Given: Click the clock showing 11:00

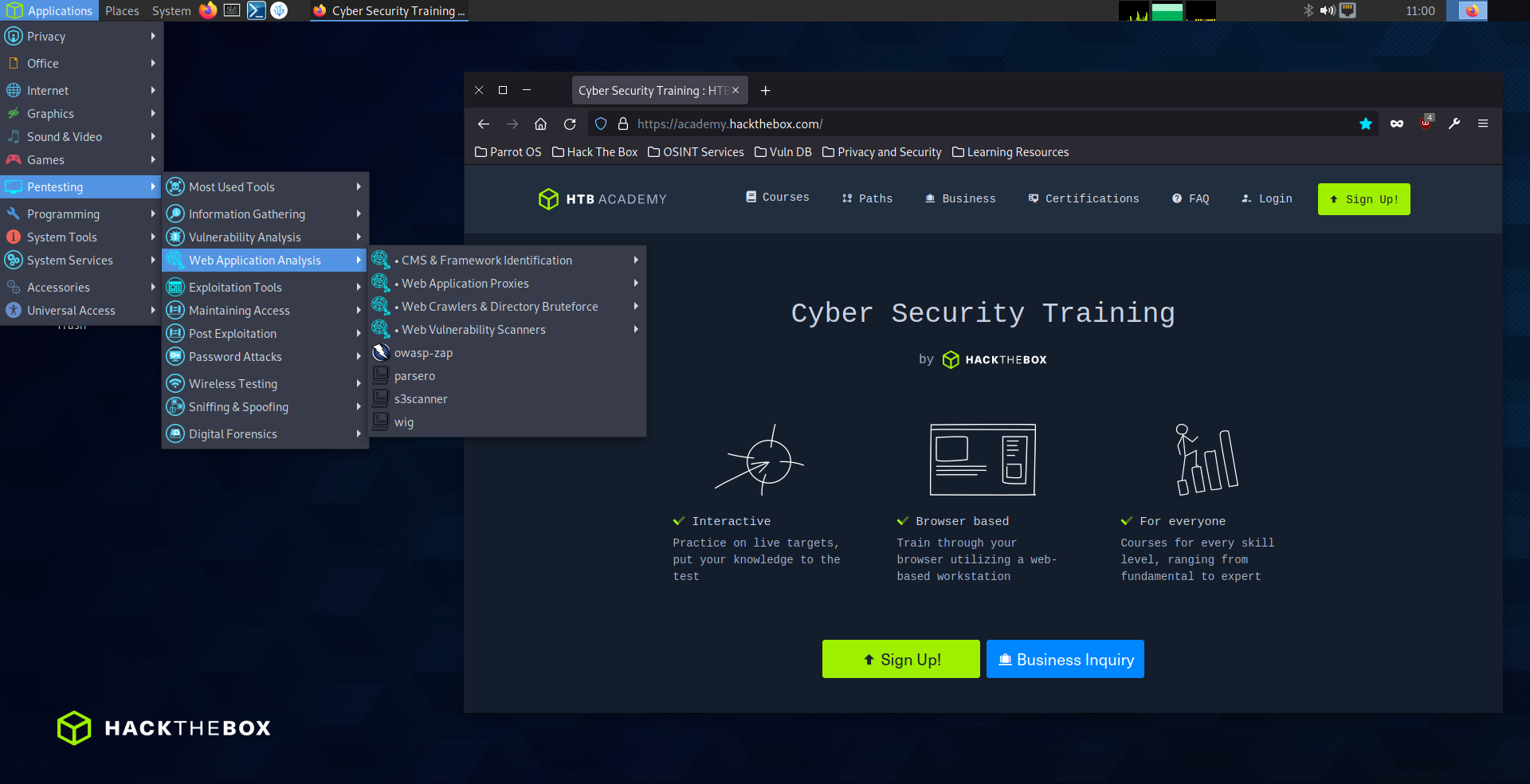Looking at the screenshot, I should (x=1420, y=10).
